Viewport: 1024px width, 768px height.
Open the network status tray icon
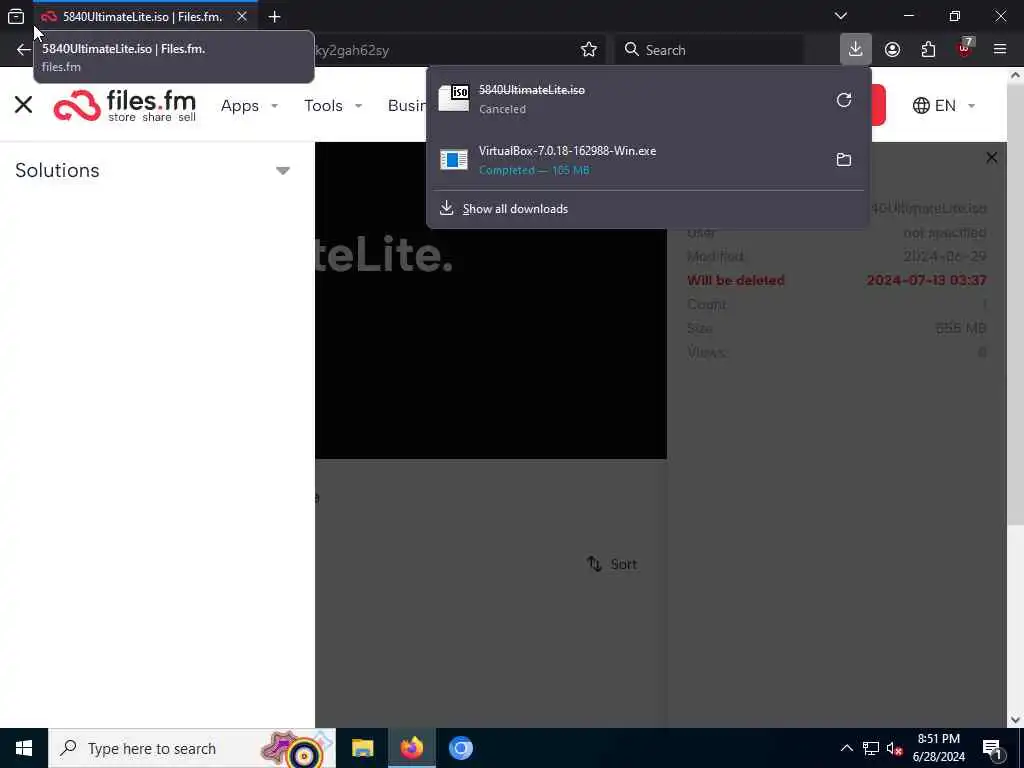click(871, 748)
